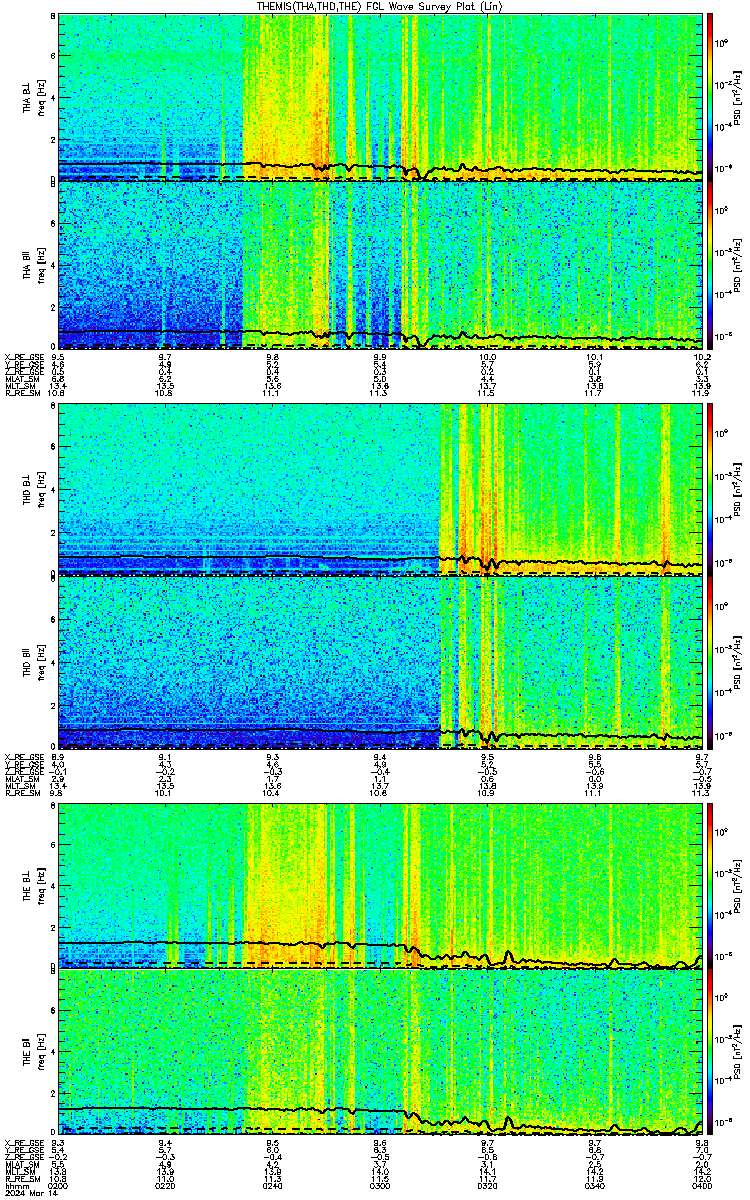Click the THD B⊥ y-axis label
Image resolution: width=750 pixels, height=1200 pixels.
[x=27, y=488]
